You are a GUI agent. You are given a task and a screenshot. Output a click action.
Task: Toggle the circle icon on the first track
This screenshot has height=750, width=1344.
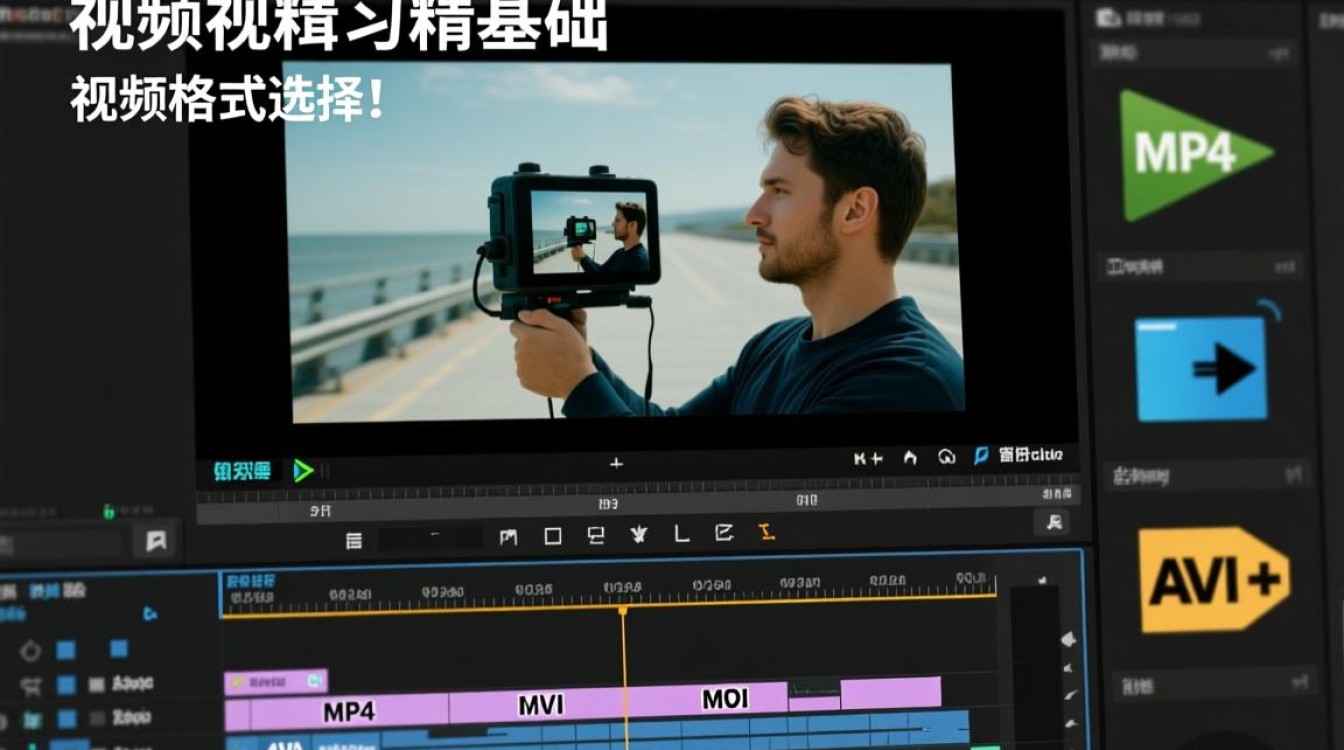(x=30, y=651)
